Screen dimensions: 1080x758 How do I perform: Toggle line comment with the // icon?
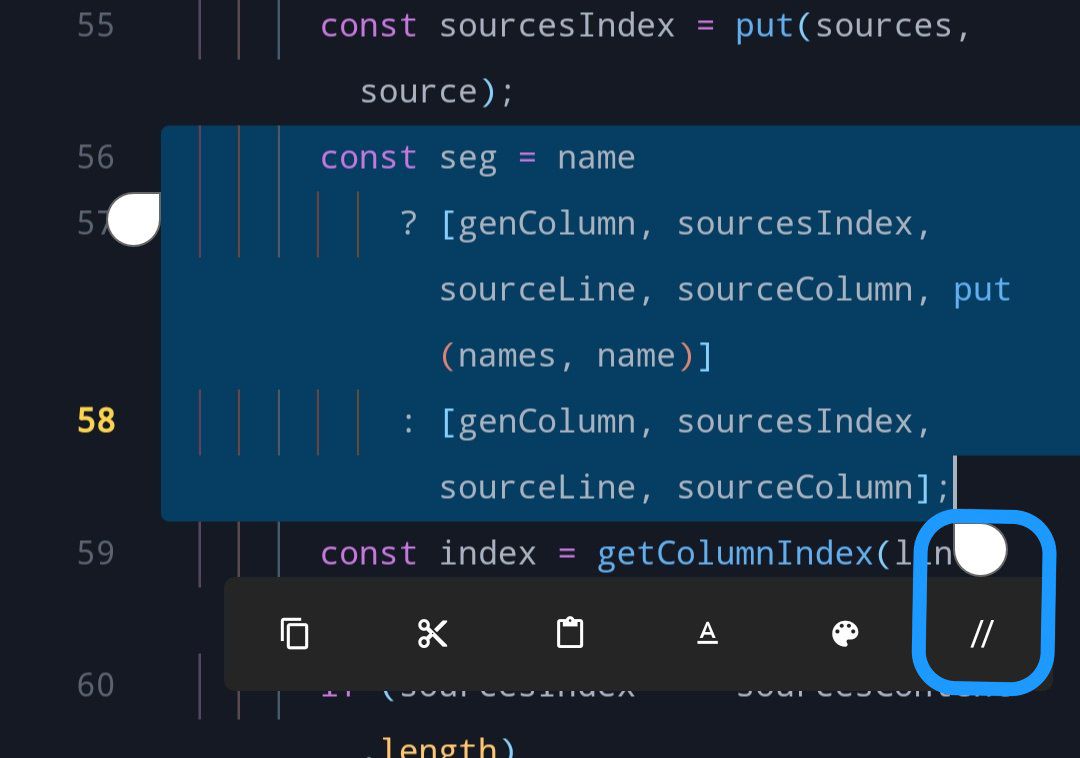coord(981,633)
